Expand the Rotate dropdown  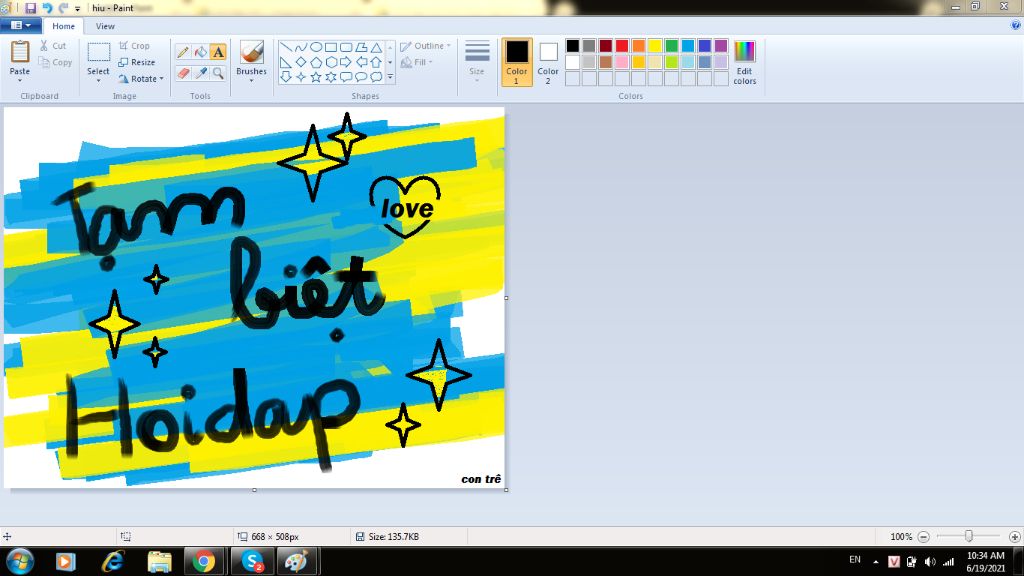point(161,79)
